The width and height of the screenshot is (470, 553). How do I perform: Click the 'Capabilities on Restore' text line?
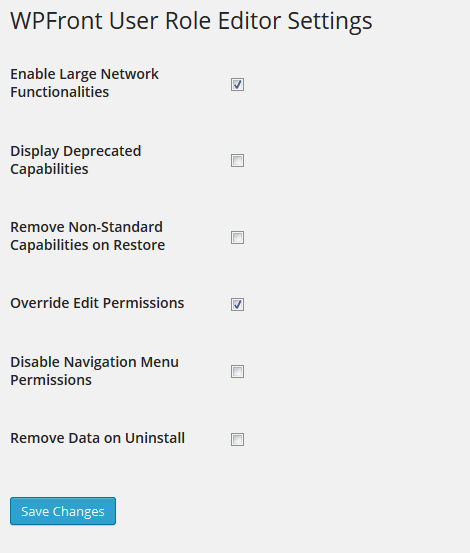[x=87, y=245]
